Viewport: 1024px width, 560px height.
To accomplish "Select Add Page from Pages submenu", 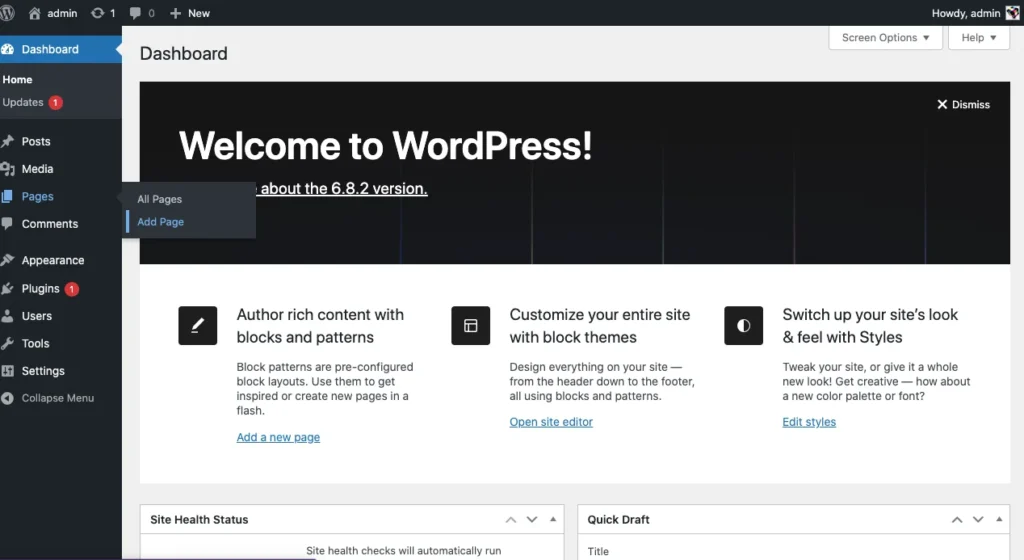I will [161, 222].
